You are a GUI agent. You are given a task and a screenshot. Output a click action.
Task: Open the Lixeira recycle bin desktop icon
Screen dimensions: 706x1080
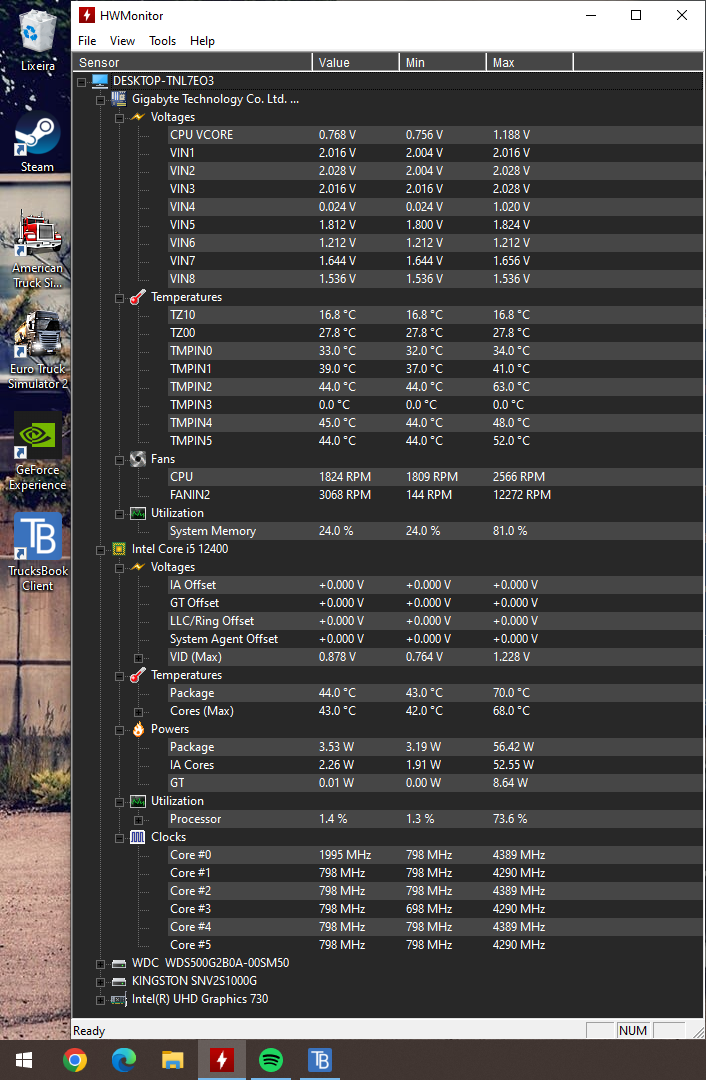point(37,41)
